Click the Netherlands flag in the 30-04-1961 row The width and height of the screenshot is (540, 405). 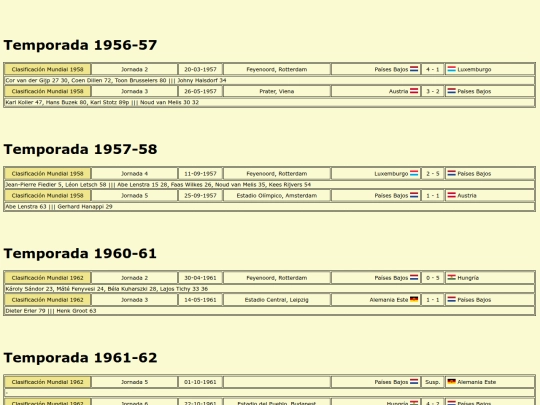pos(414,278)
